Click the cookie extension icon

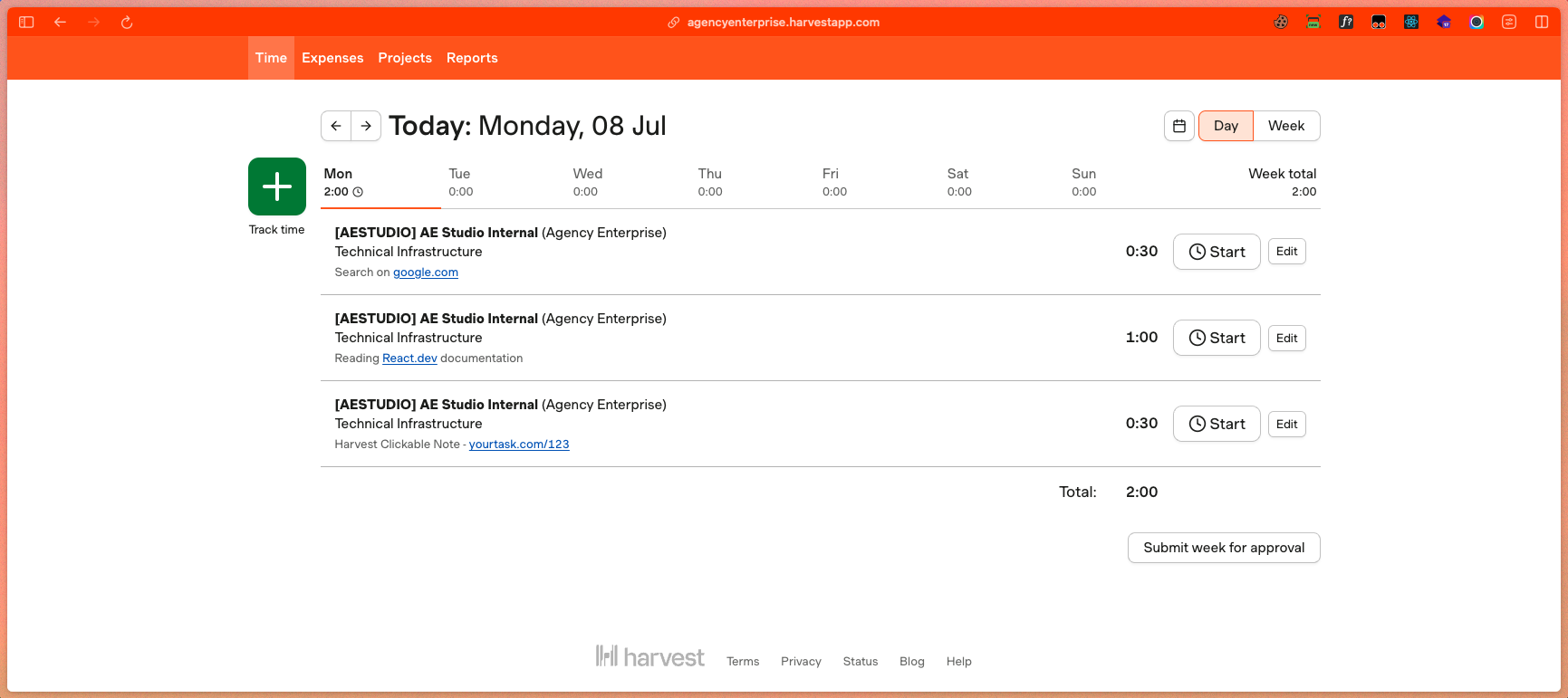1281,23
